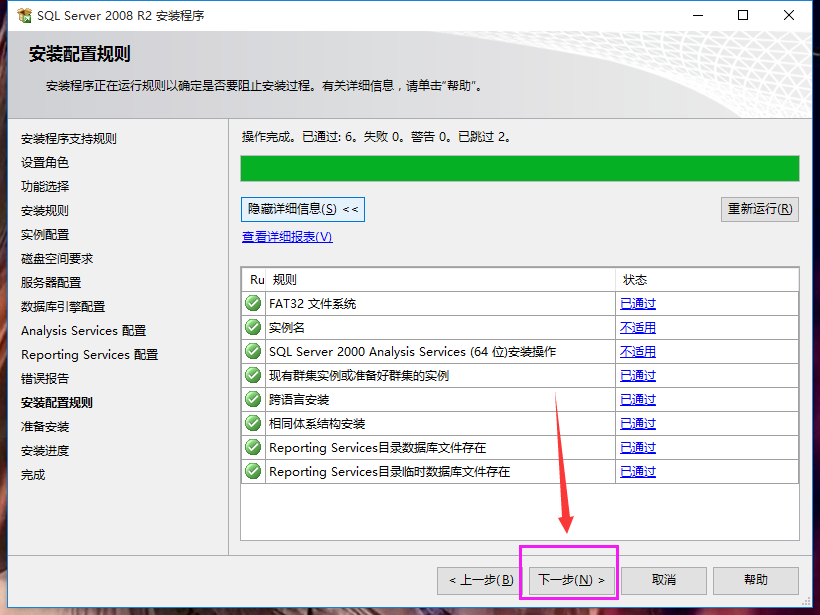Viewport: 820px width, 615px height.
Task: Click check icon for Reporting Services目录数据库文件存在
Action: pos(253,447)
